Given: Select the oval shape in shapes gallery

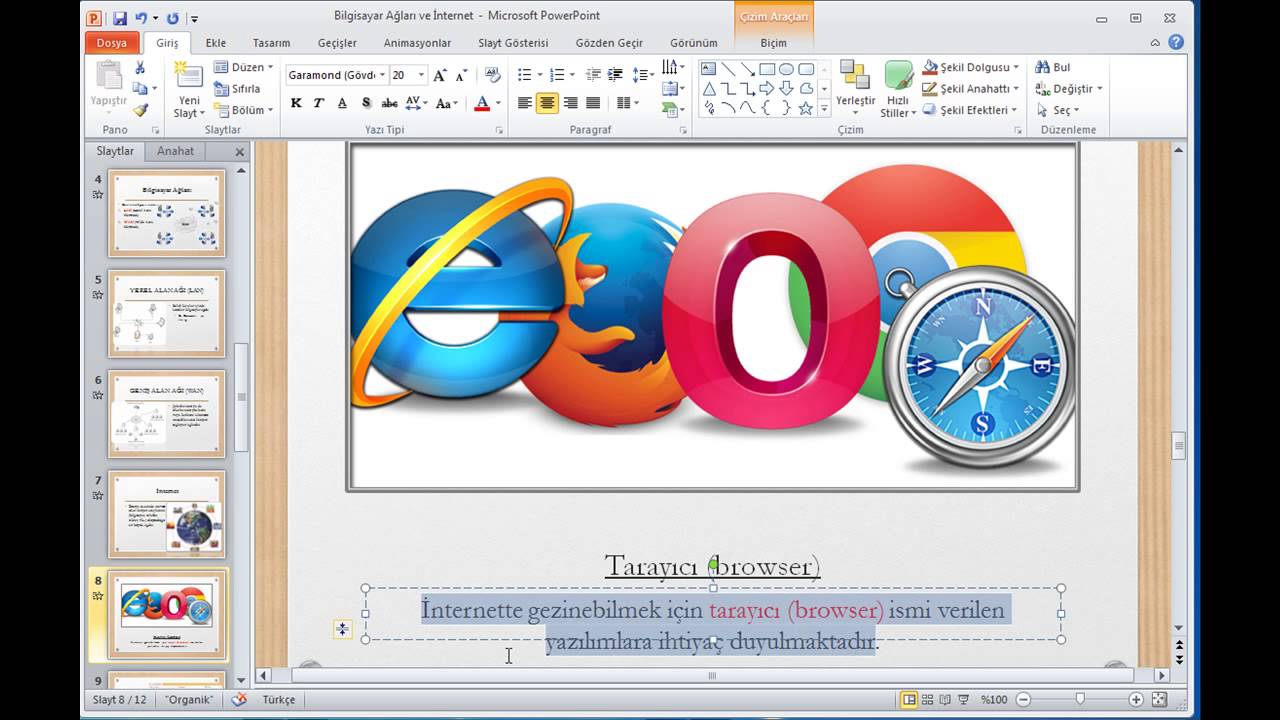Looking at the screenshot, I should click(x=787, y=69).
